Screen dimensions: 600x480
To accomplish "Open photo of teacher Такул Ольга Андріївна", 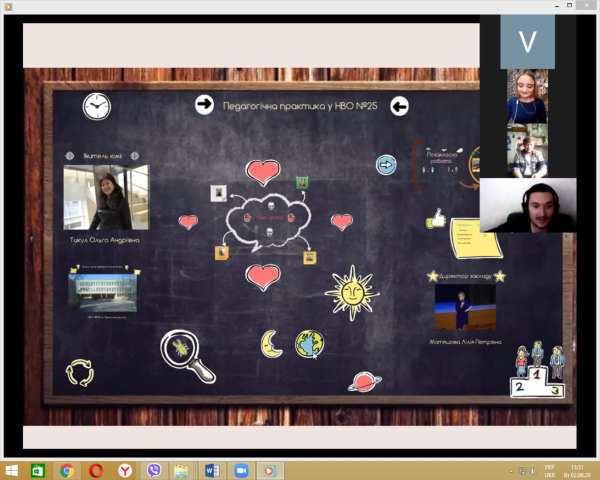I will (x=106, y=197).
